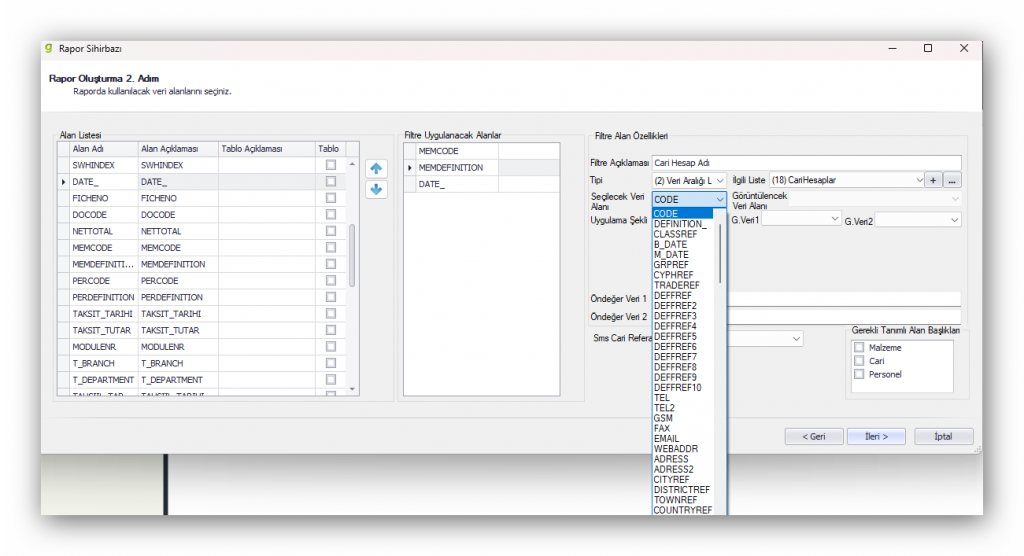Tick the Tablo checkbox for FICHENO row
1024x556 pixels.
tap(331, 198)
